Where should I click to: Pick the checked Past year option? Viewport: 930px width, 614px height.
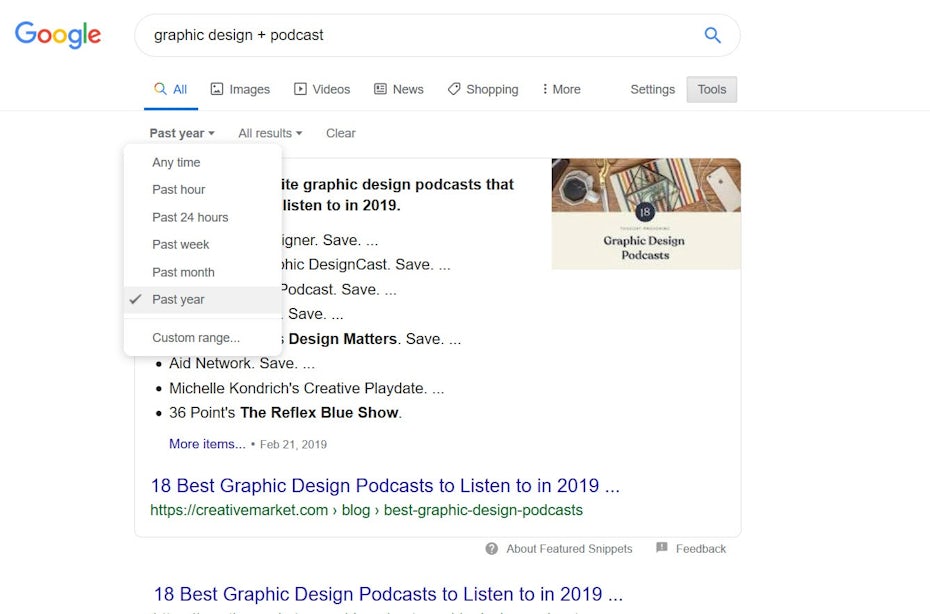coord(178,299)
